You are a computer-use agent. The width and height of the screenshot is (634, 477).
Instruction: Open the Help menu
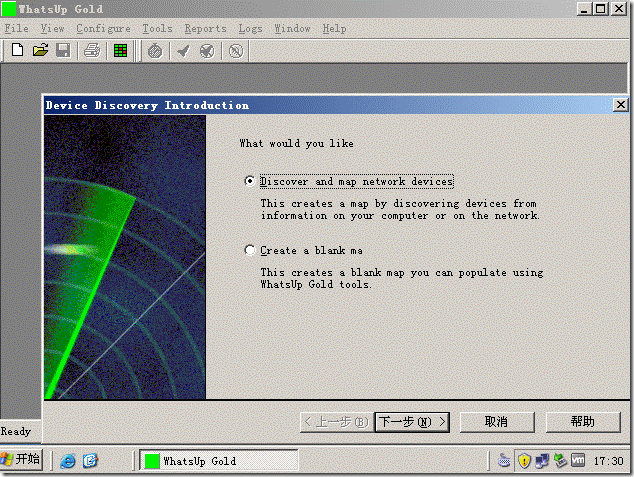(x=334, y=29)
